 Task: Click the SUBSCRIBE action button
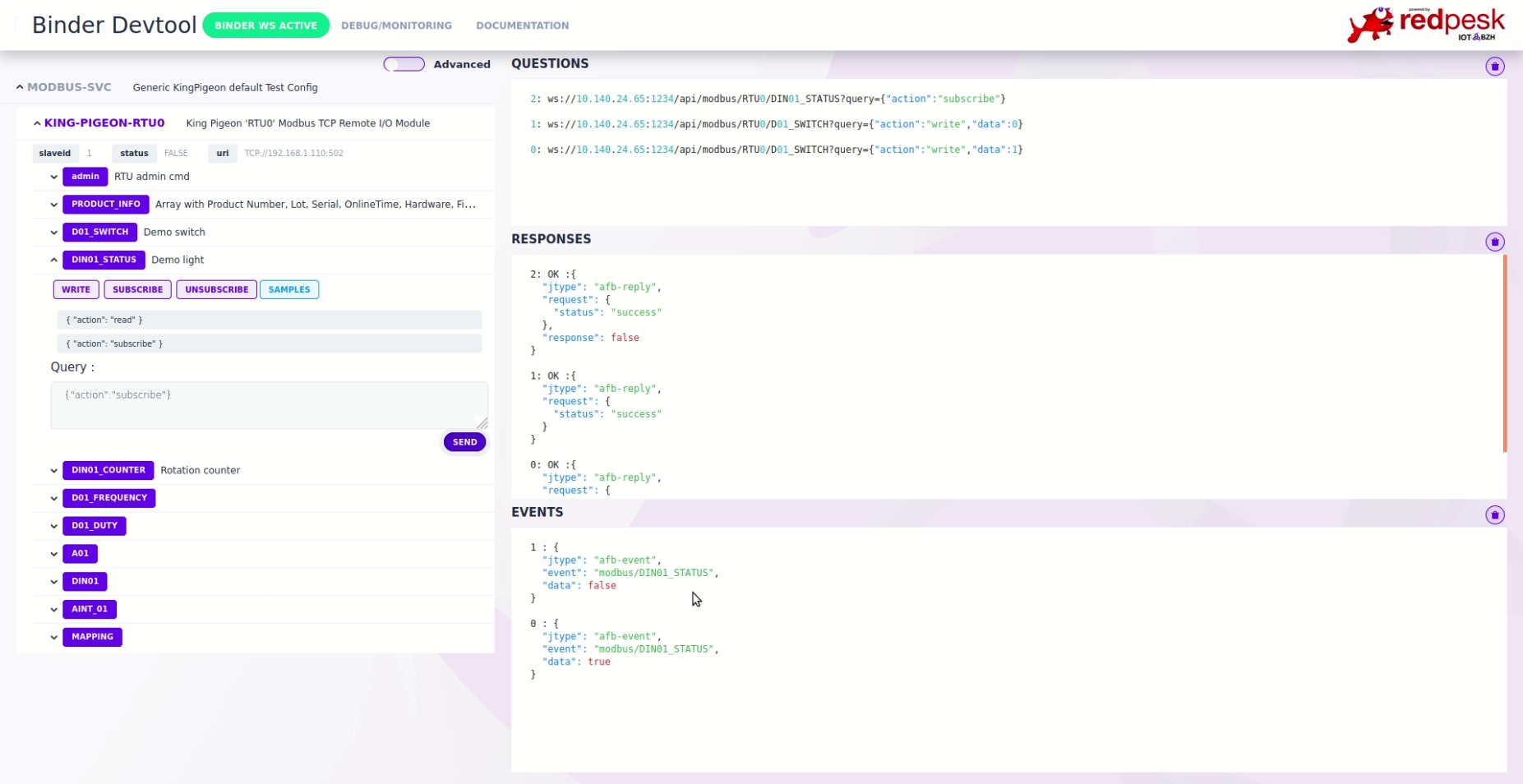tap(137, 289)
